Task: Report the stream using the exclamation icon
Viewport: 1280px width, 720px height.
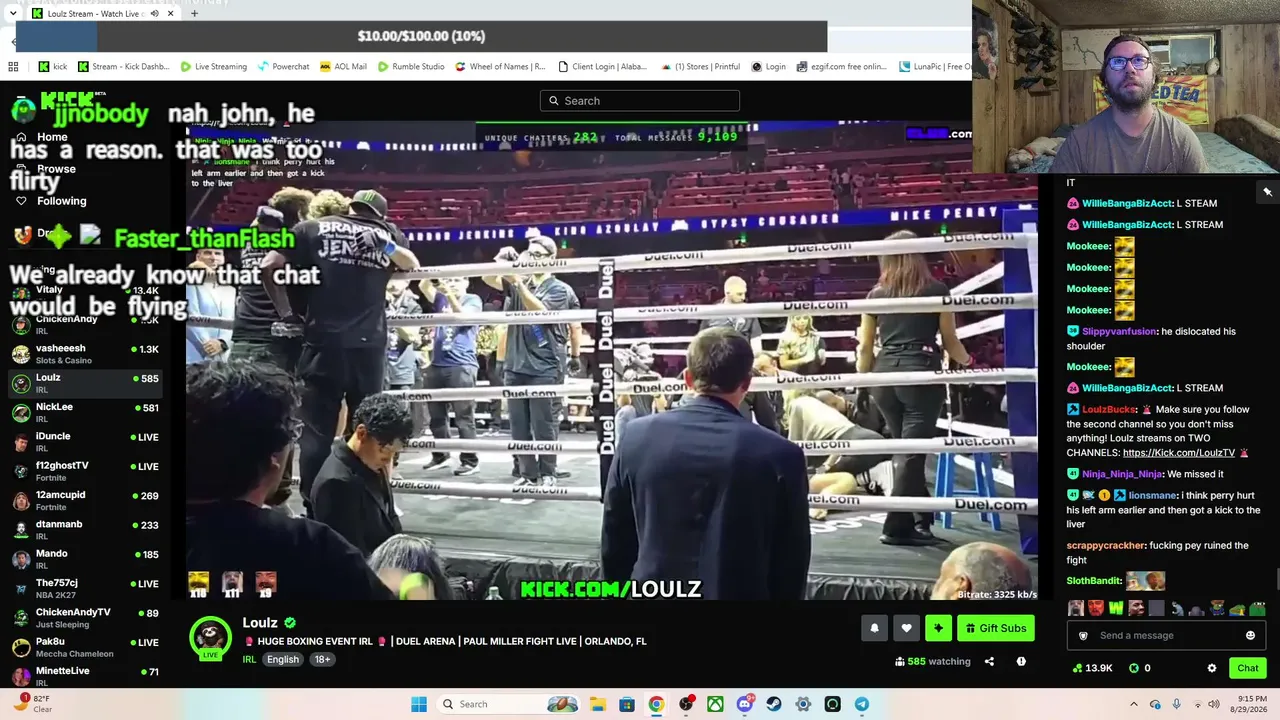Action: point(1021,661)
